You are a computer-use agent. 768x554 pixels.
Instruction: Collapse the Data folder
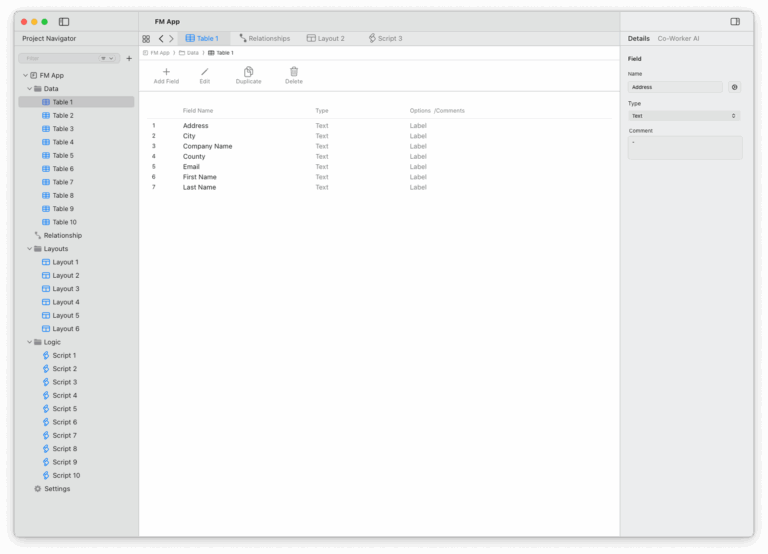(x=29, y=89)
